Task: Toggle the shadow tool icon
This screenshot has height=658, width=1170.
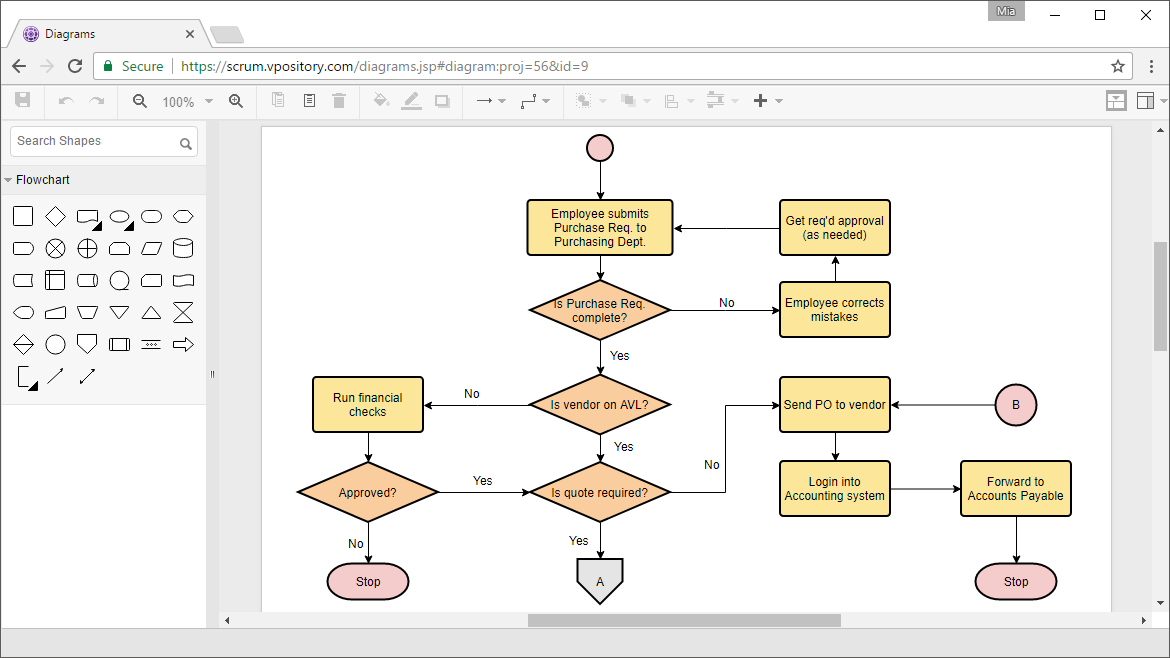Action: click(x=442, y=101)
